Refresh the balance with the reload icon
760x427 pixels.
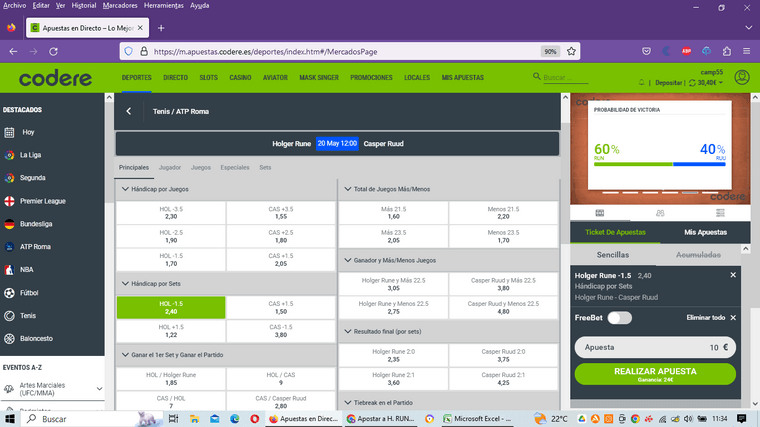point(692,83)
